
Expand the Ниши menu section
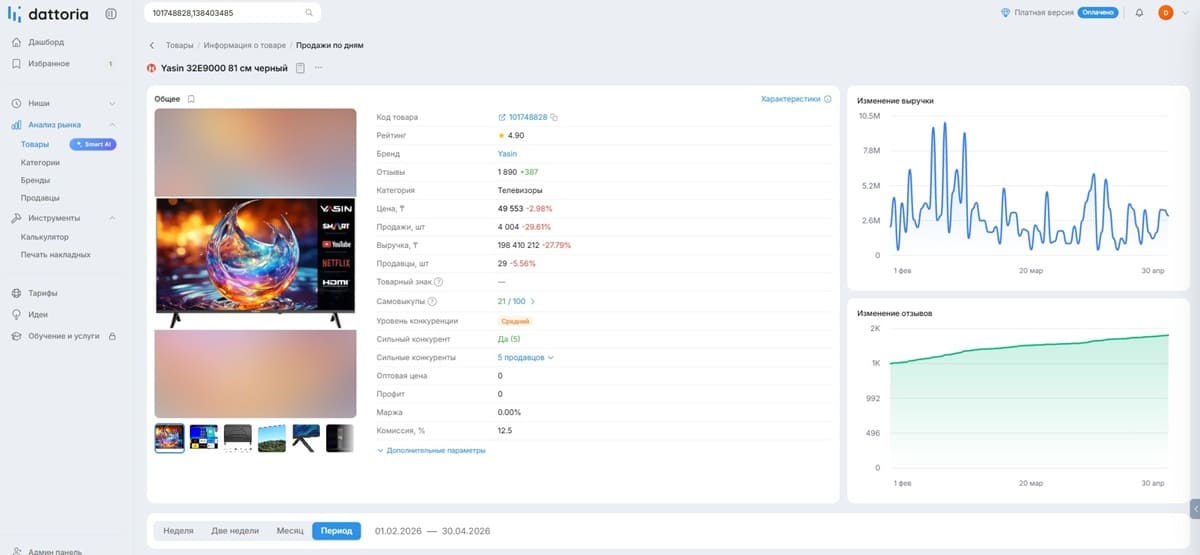[x=112, y=103]
